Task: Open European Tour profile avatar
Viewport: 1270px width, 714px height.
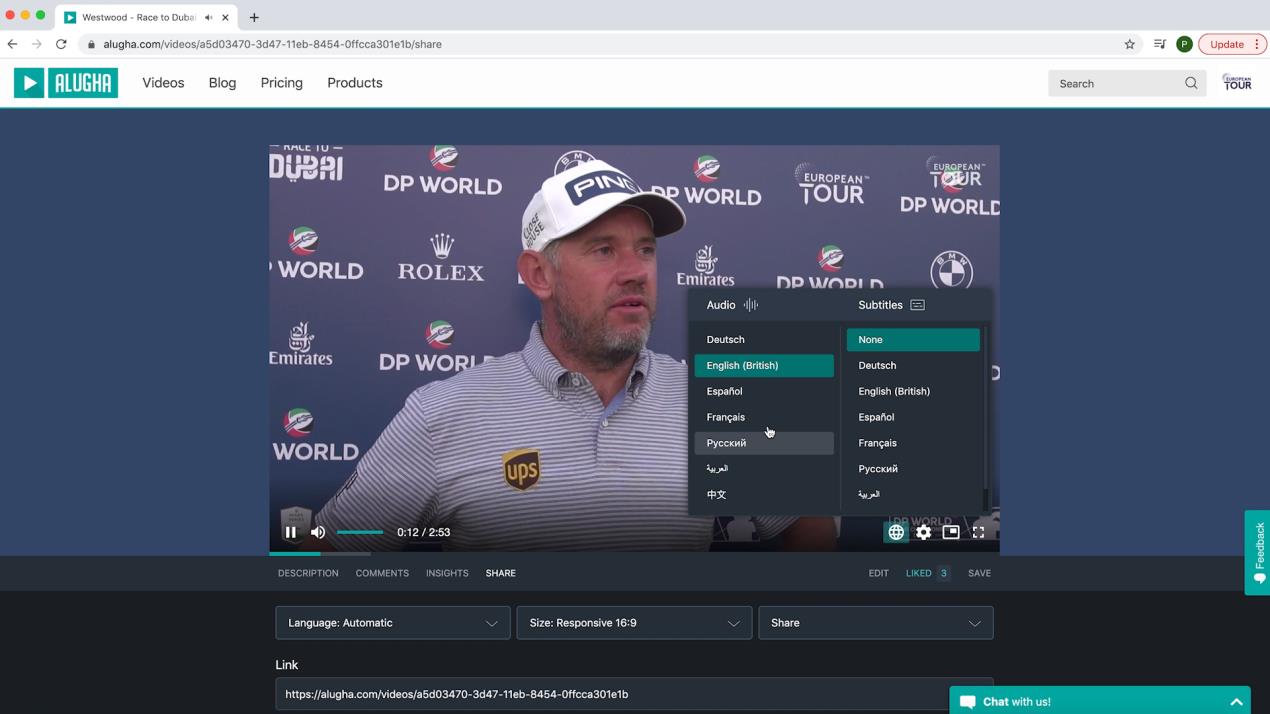Action: [x=1237, y=83]
